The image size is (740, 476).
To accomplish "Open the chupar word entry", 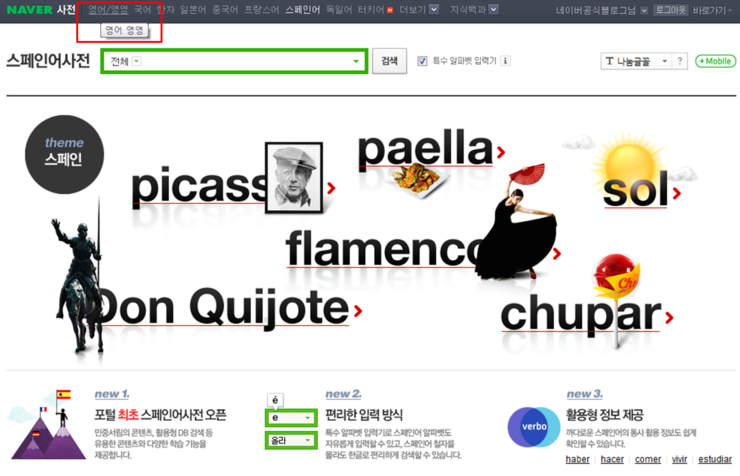I will coord(580,314).
